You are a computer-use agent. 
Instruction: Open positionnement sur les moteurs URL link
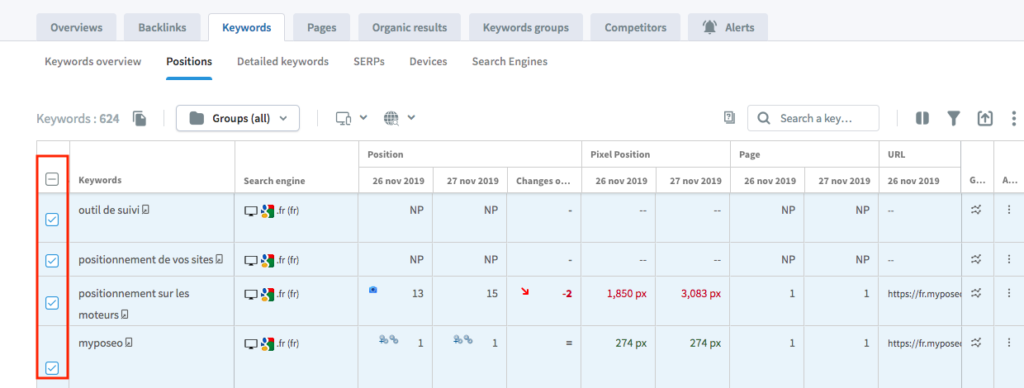click(923, 293)
